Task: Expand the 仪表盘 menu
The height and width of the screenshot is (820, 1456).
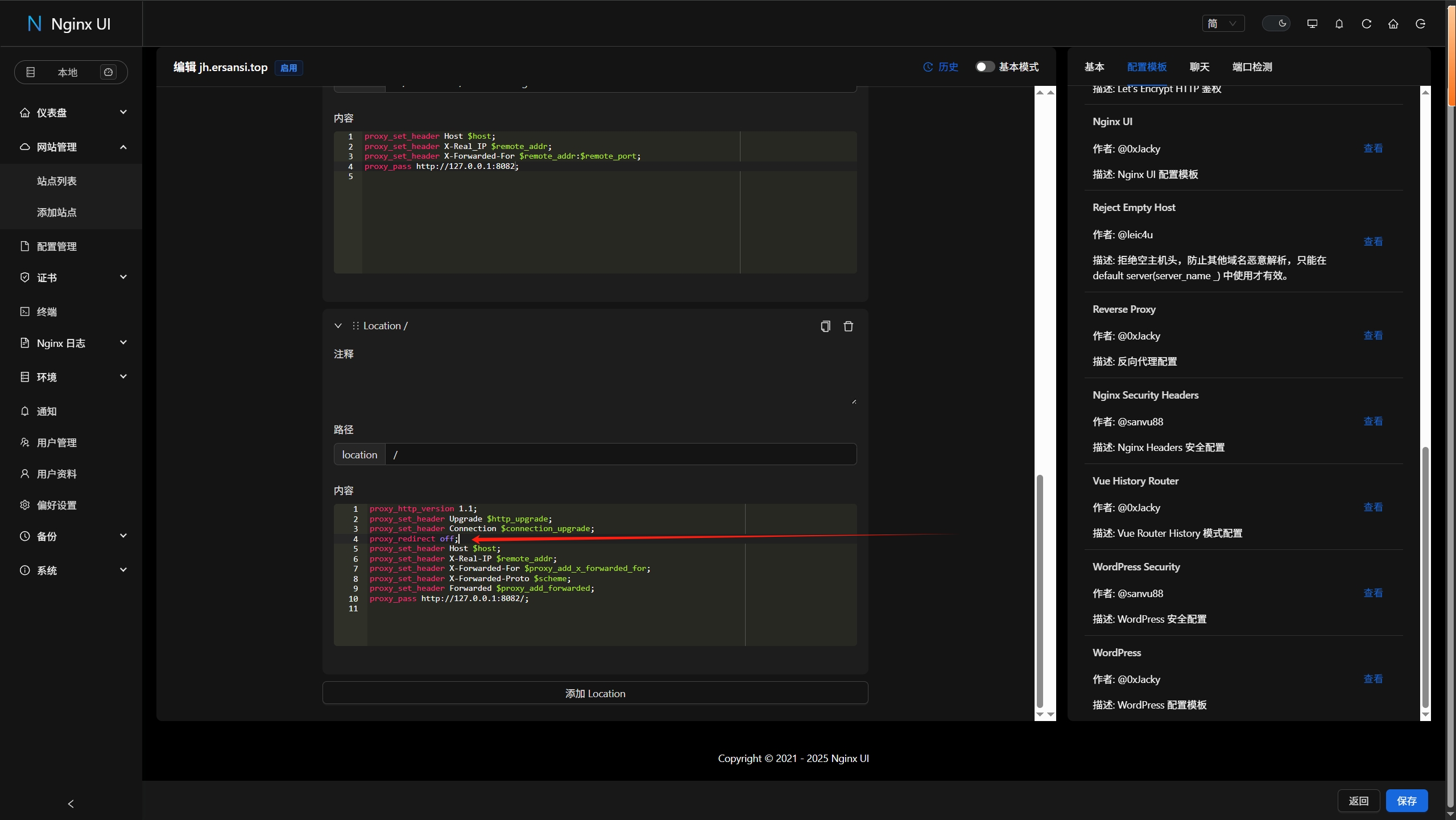Action: coord(72,113)
